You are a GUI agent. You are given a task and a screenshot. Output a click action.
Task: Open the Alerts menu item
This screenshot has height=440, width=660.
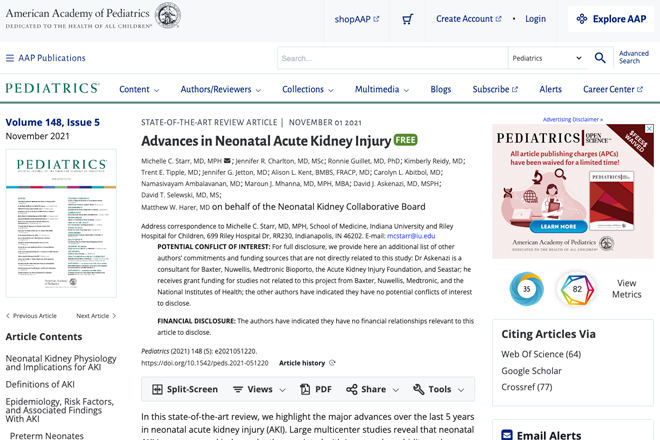(550, 90)
